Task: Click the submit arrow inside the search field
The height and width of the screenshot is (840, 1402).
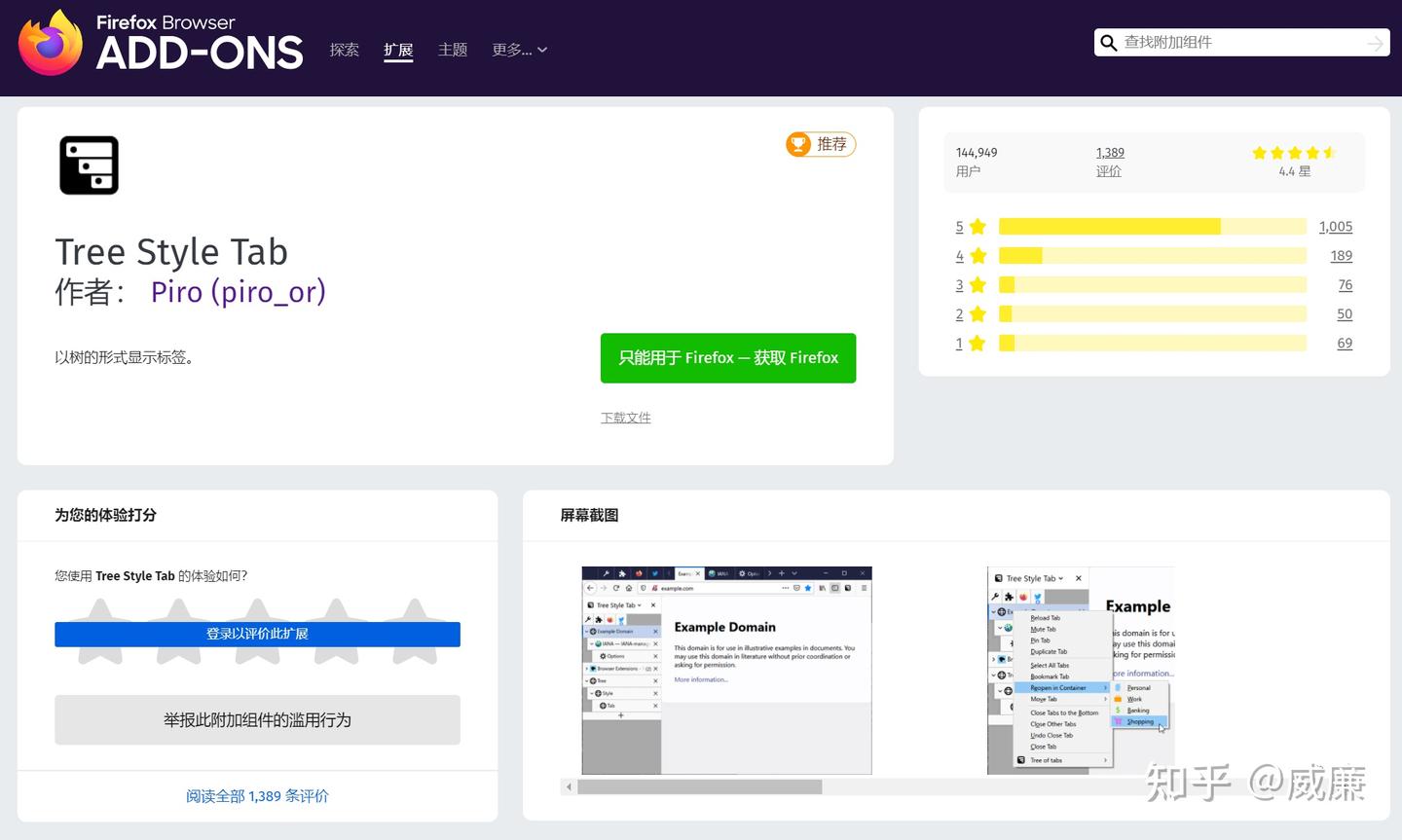Action: pyautogui.click(x=1375, y=43)
